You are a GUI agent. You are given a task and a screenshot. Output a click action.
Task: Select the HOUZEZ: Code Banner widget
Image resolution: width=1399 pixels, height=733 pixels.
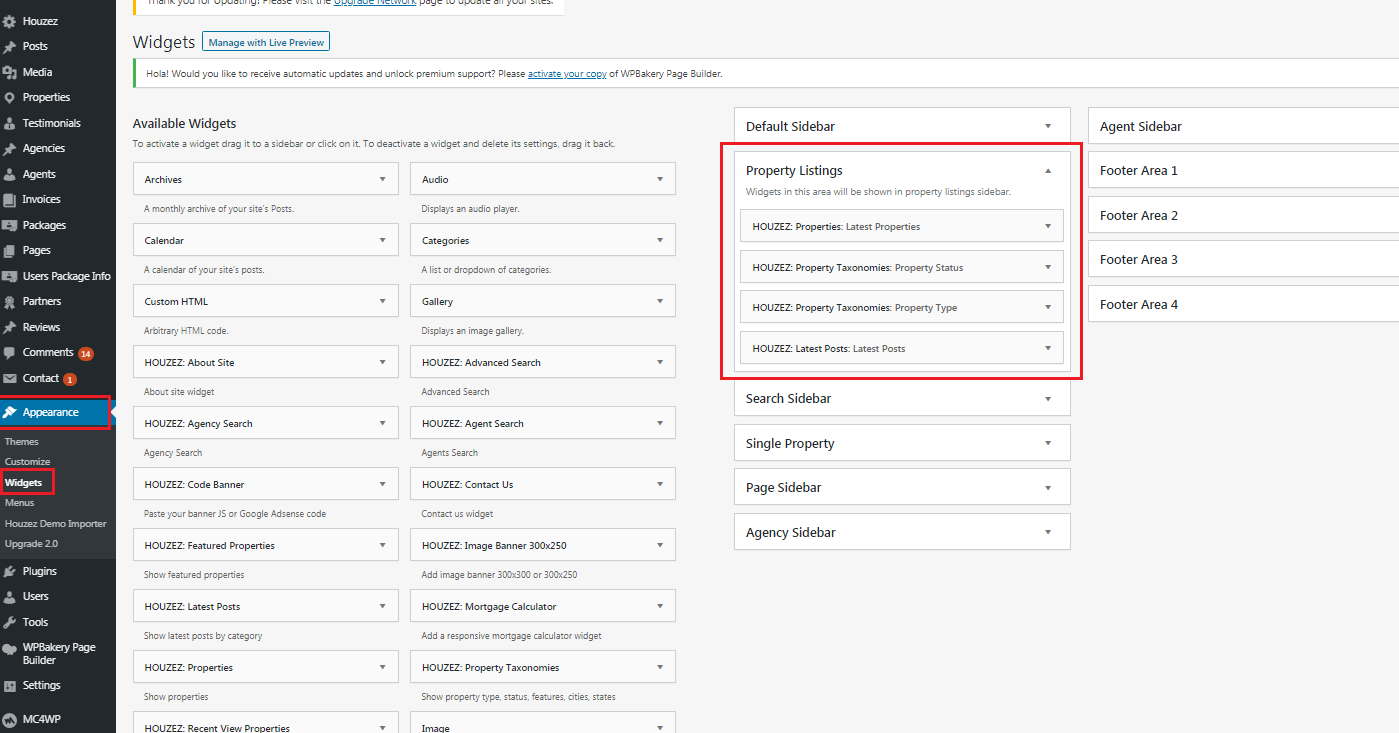[265, 484]
